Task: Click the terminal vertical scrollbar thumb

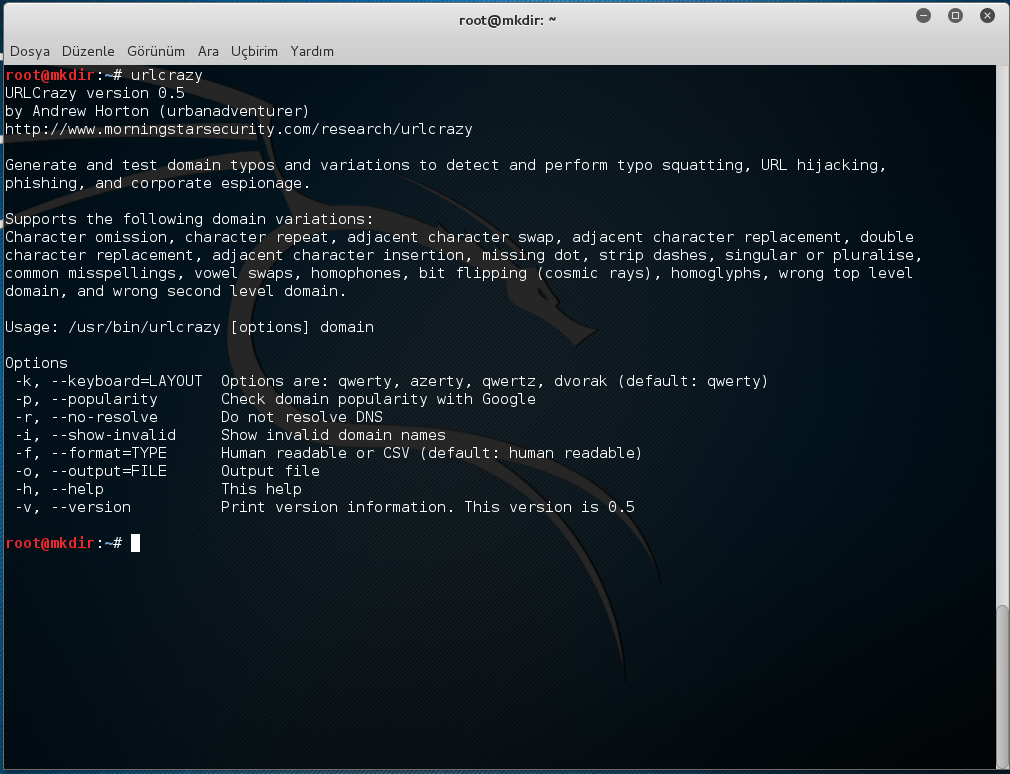Action: [1002, 685]
